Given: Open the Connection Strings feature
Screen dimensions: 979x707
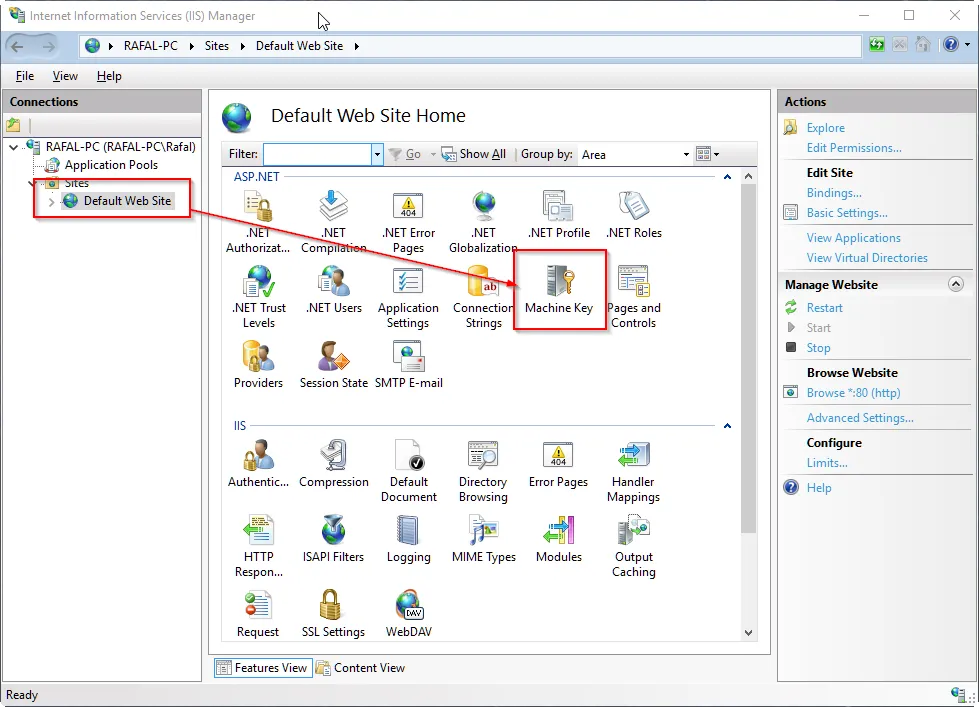Looking at the screenshot, I should click(x=483, y=297).
